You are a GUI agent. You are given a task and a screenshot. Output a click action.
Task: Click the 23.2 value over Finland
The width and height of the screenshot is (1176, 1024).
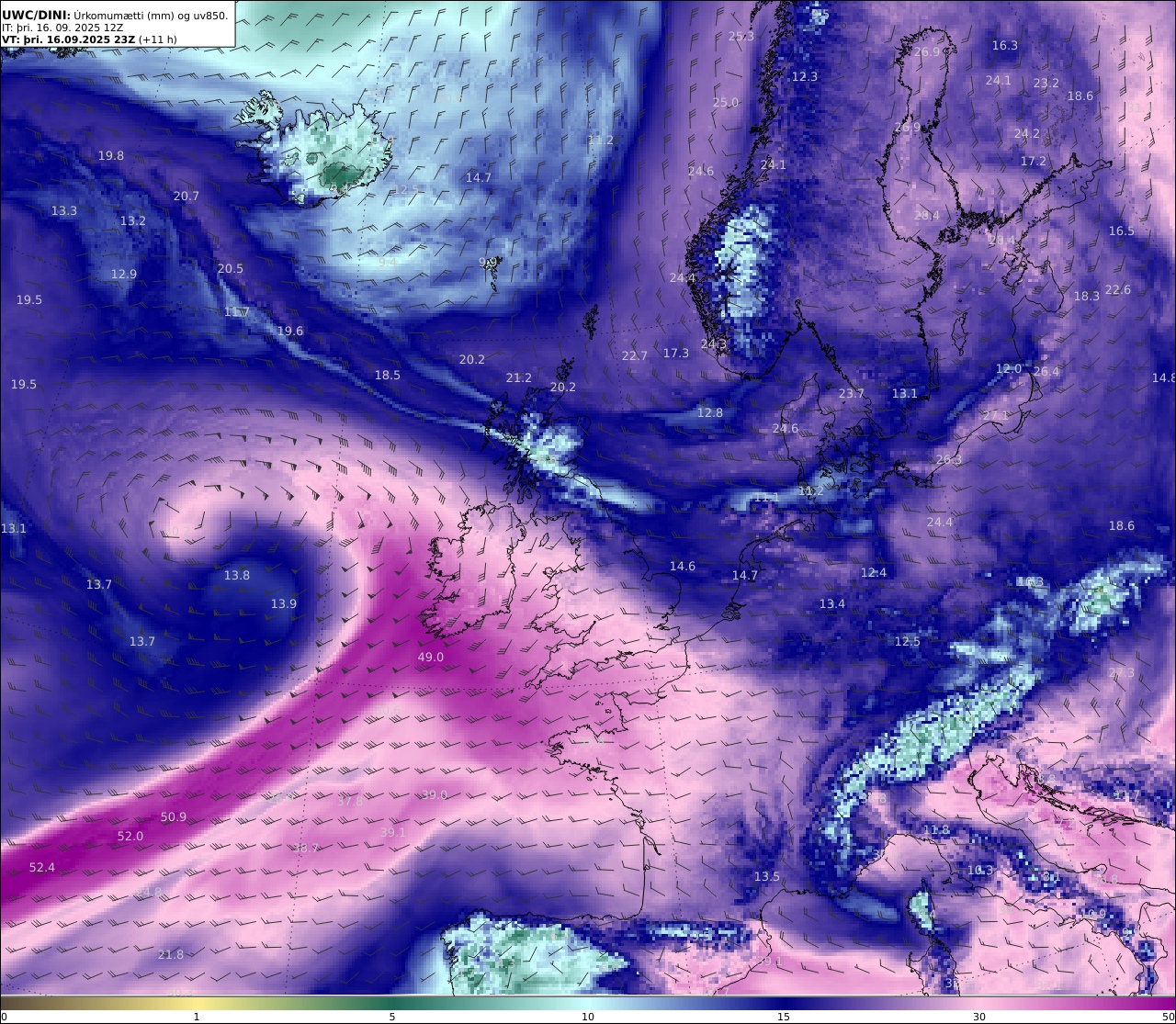coord(1046,84)
